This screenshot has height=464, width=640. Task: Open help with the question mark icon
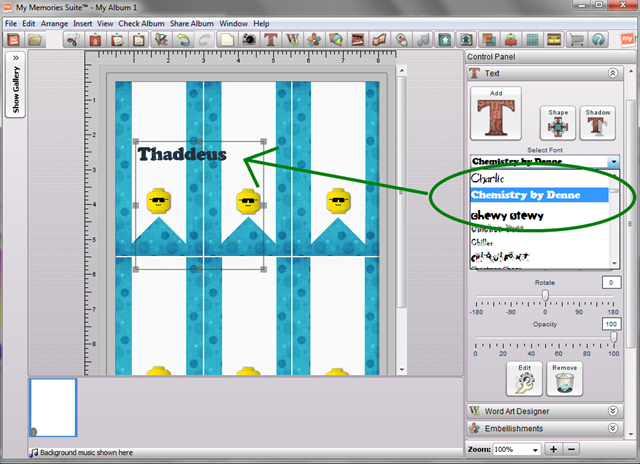point(598,40)
